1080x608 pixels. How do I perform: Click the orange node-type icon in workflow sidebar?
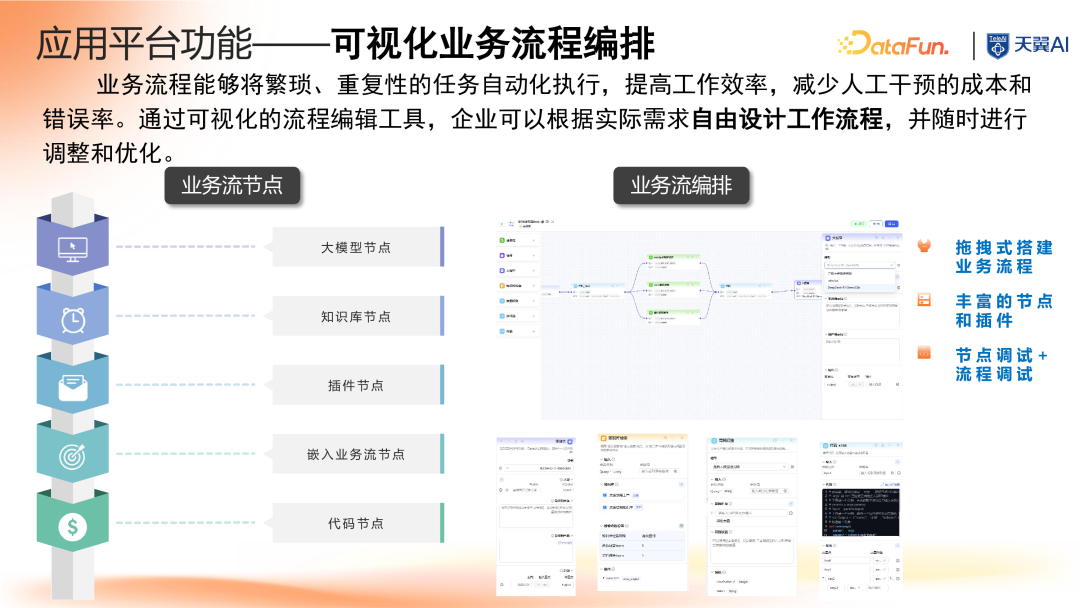[502, 286]
